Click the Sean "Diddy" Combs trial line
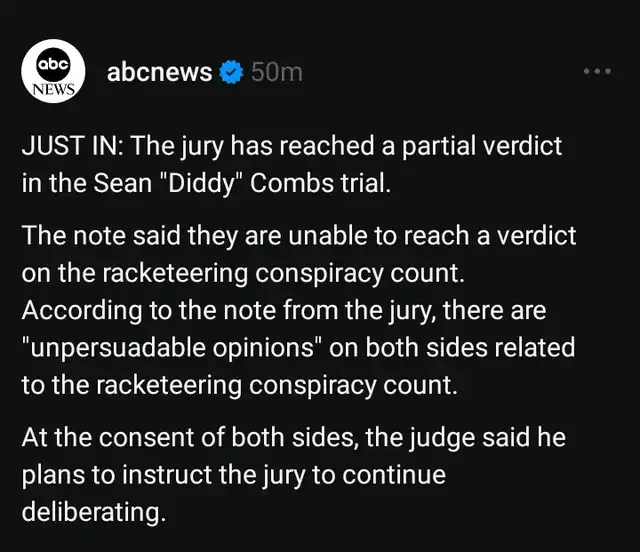 click(206, 183)
